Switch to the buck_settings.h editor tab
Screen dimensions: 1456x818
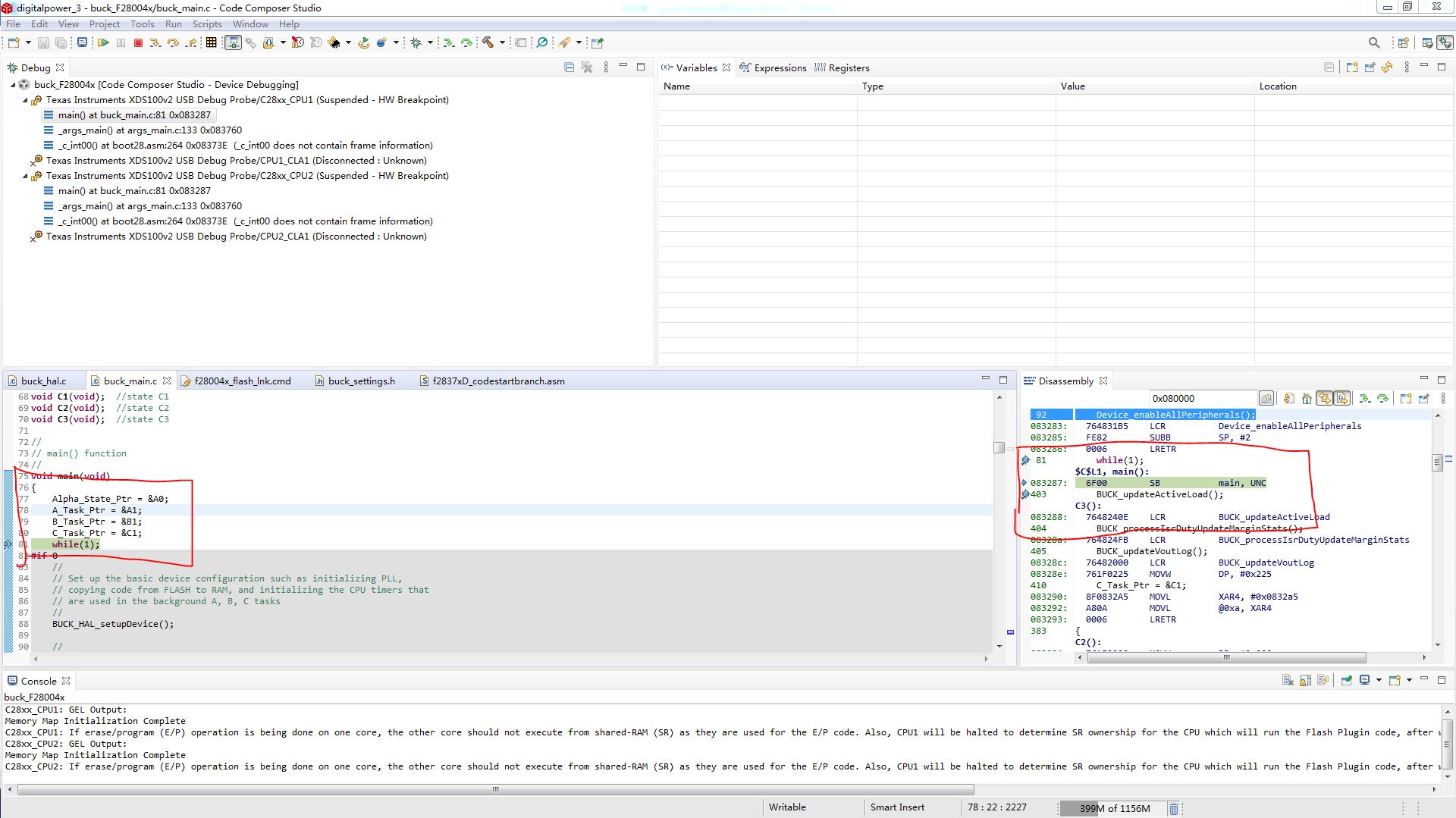pos(361,381)
